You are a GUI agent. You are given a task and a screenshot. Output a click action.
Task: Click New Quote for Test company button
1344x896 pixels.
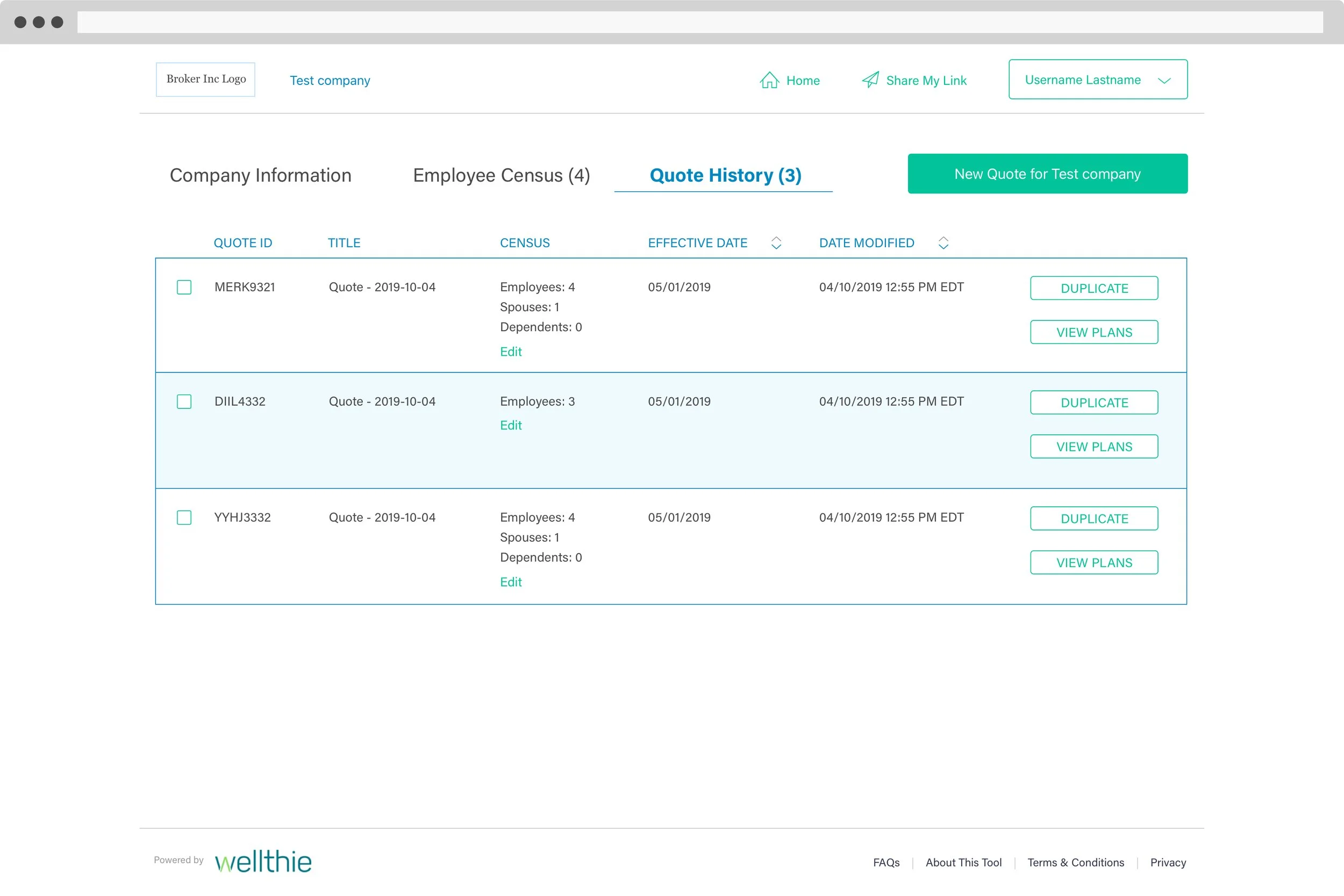point(1047,174)
